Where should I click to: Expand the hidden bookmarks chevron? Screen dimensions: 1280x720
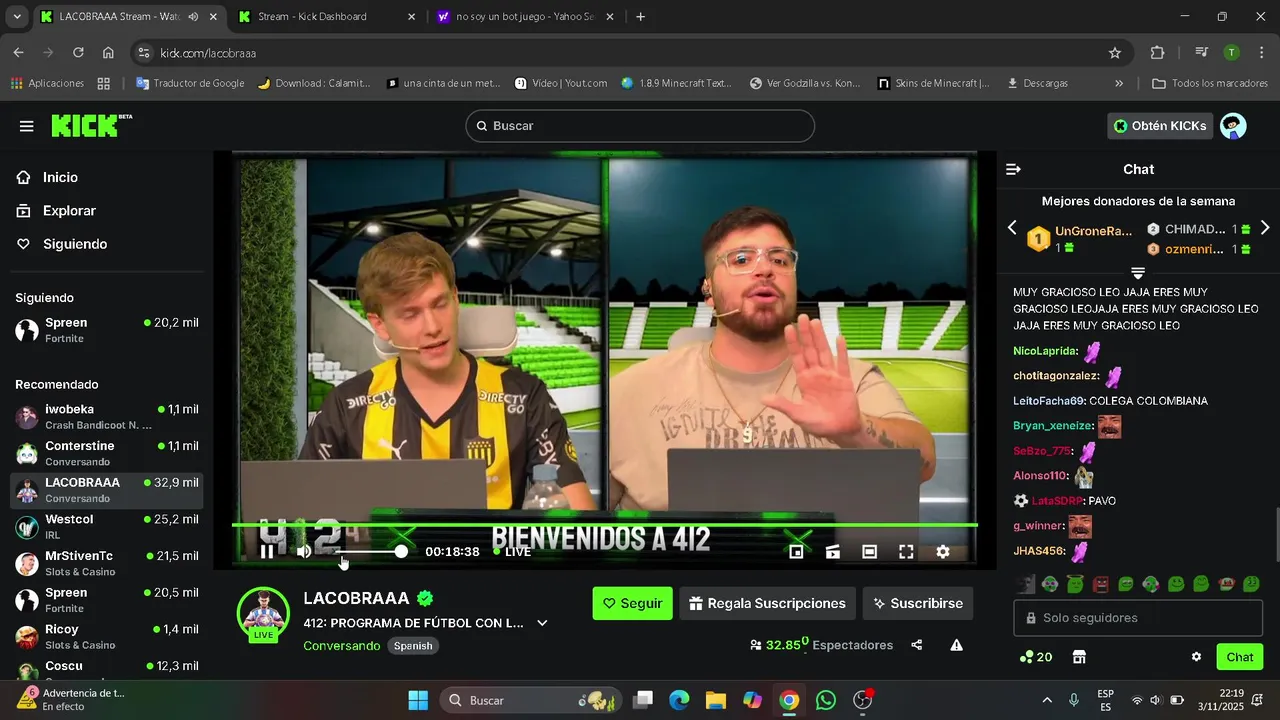(x=1119, y=83)
